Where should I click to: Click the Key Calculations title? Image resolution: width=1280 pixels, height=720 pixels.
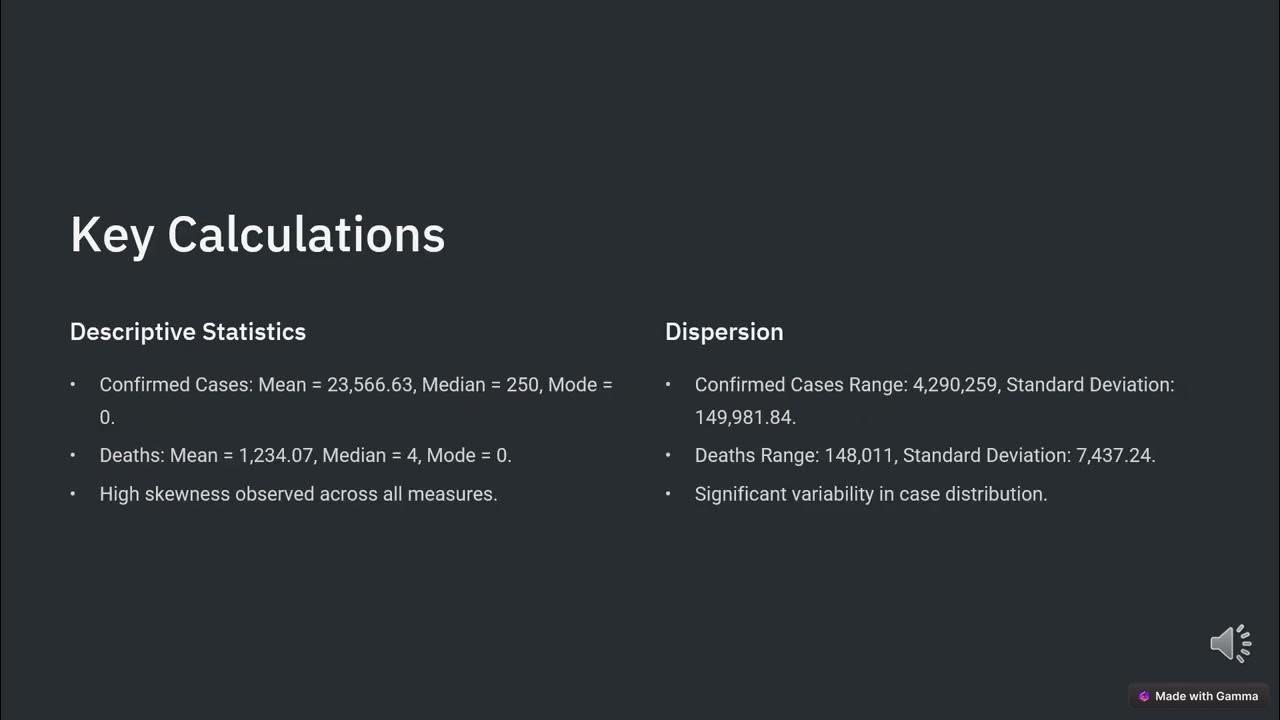pos(257,235)
